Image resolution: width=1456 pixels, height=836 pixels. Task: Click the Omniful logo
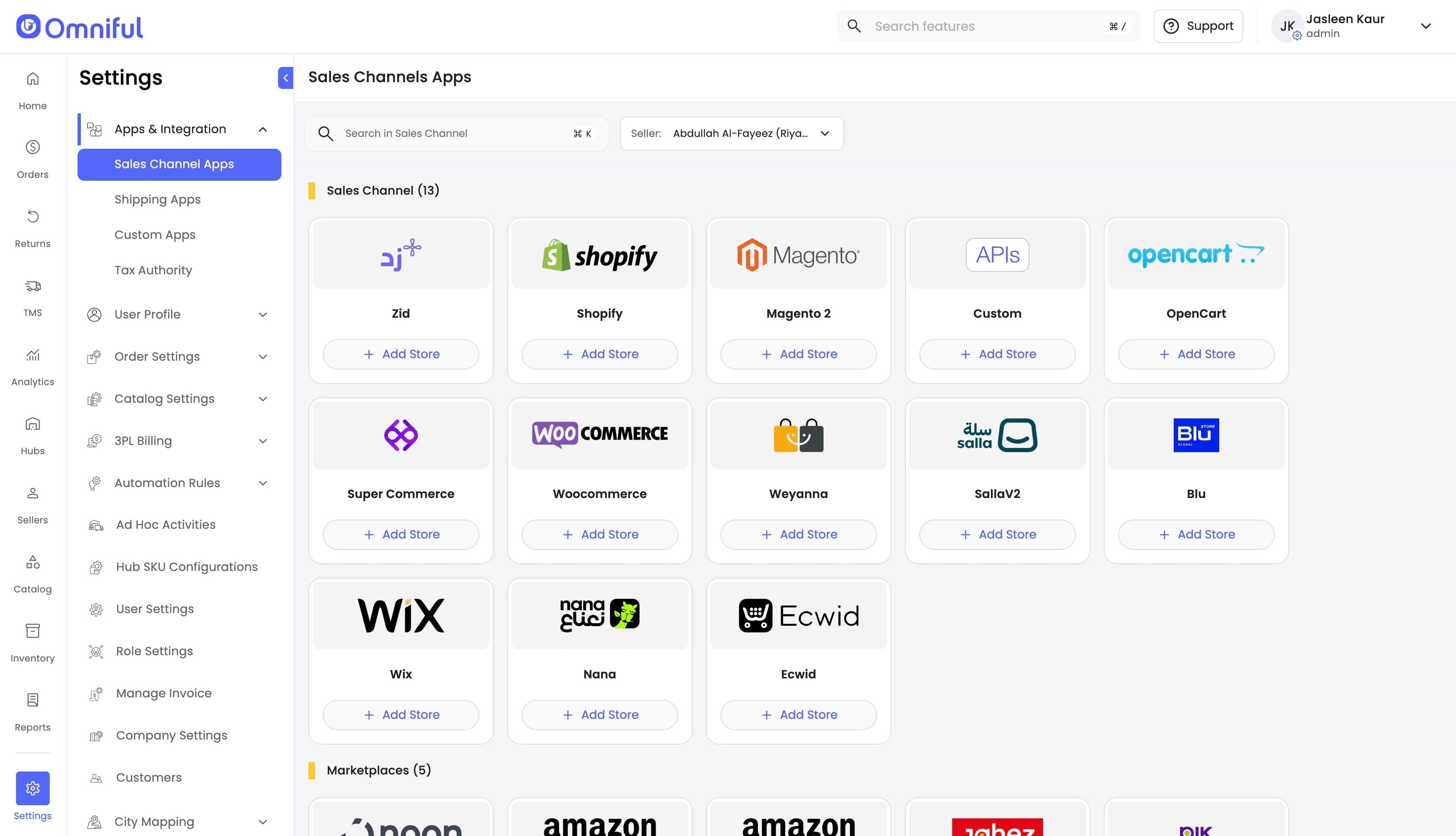(79, 27)
